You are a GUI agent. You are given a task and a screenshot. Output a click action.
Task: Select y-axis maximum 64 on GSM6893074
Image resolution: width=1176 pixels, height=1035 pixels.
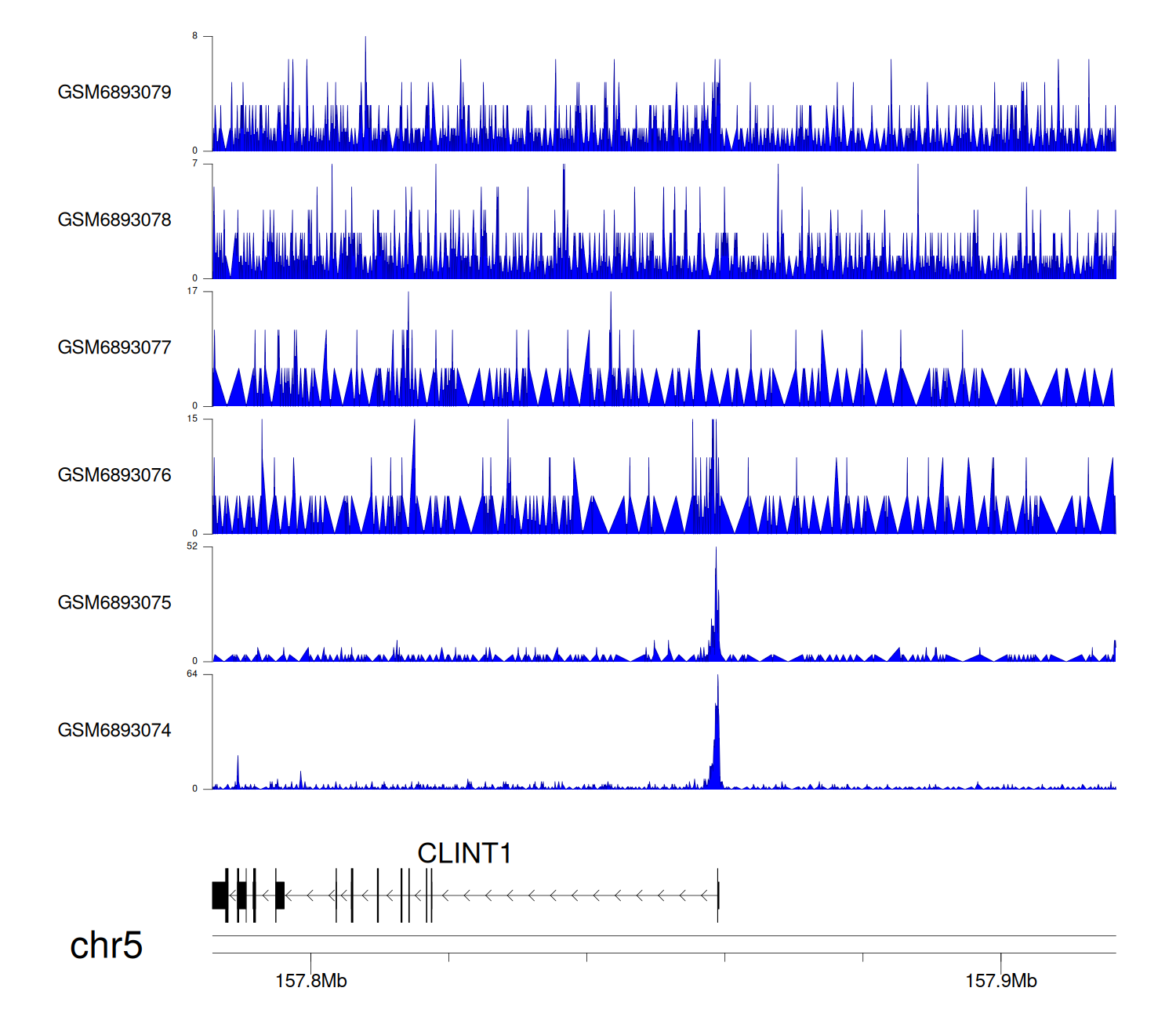192,674
